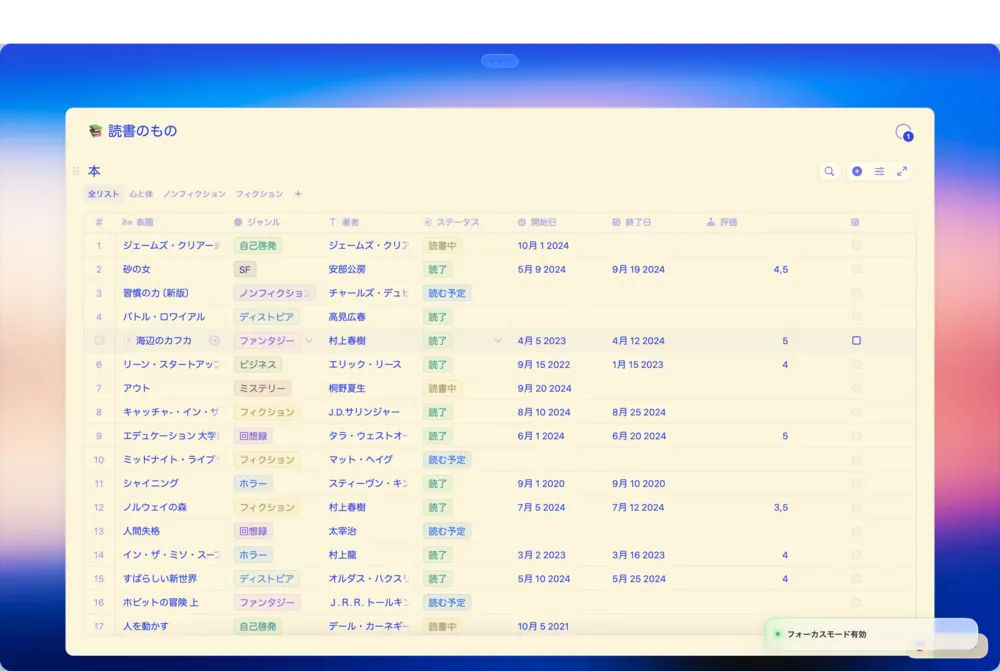Select the title cell 砂の女
Viewport: 1000px width, 671px height.
(x=137, y=269)
